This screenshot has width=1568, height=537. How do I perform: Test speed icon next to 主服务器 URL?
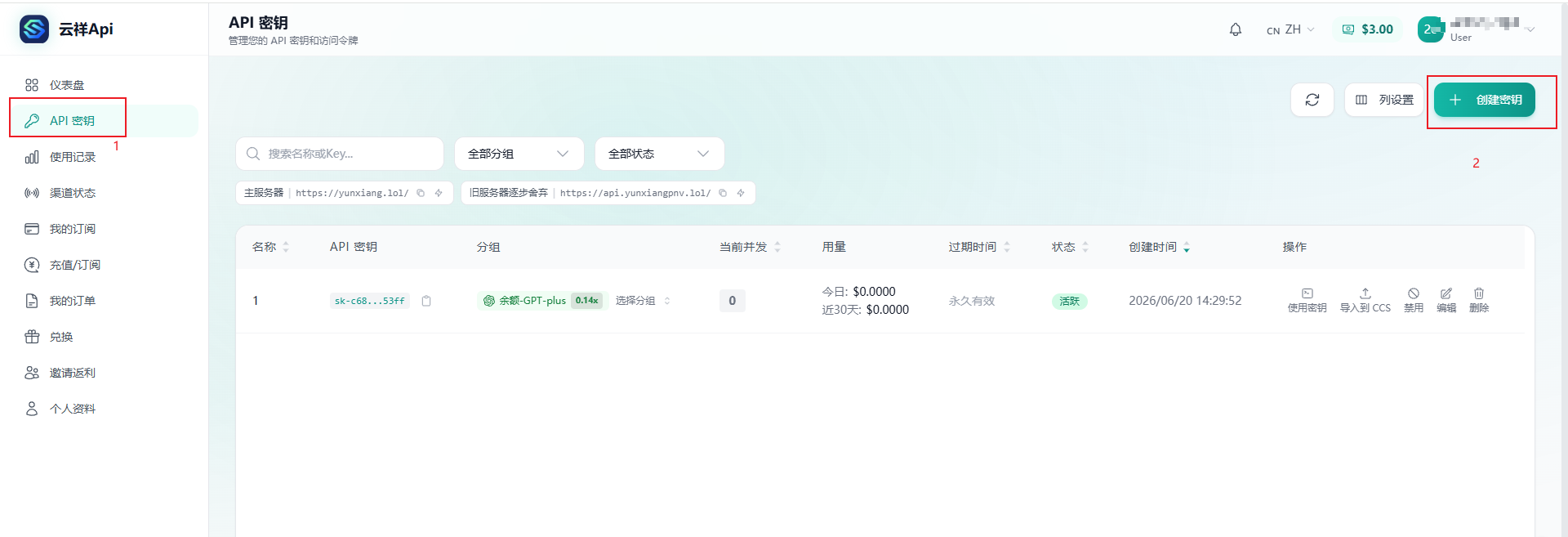coord(439,193)
